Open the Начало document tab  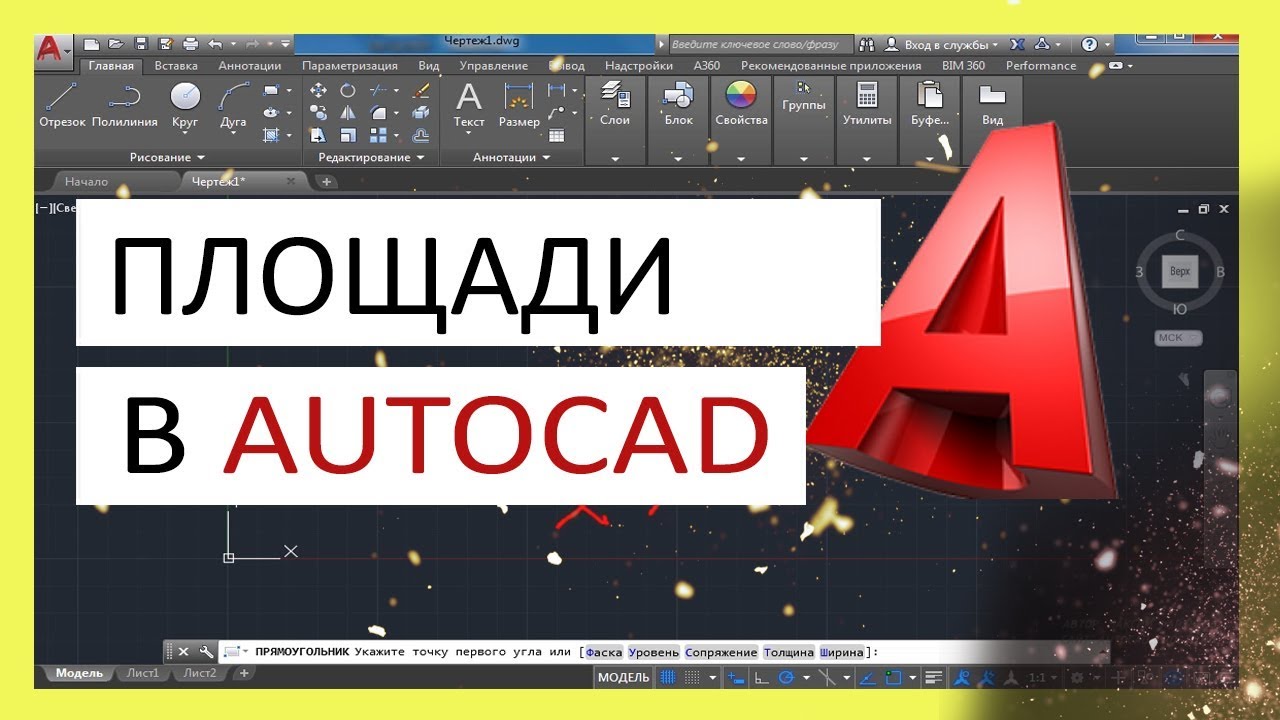[x=86, y=182]
